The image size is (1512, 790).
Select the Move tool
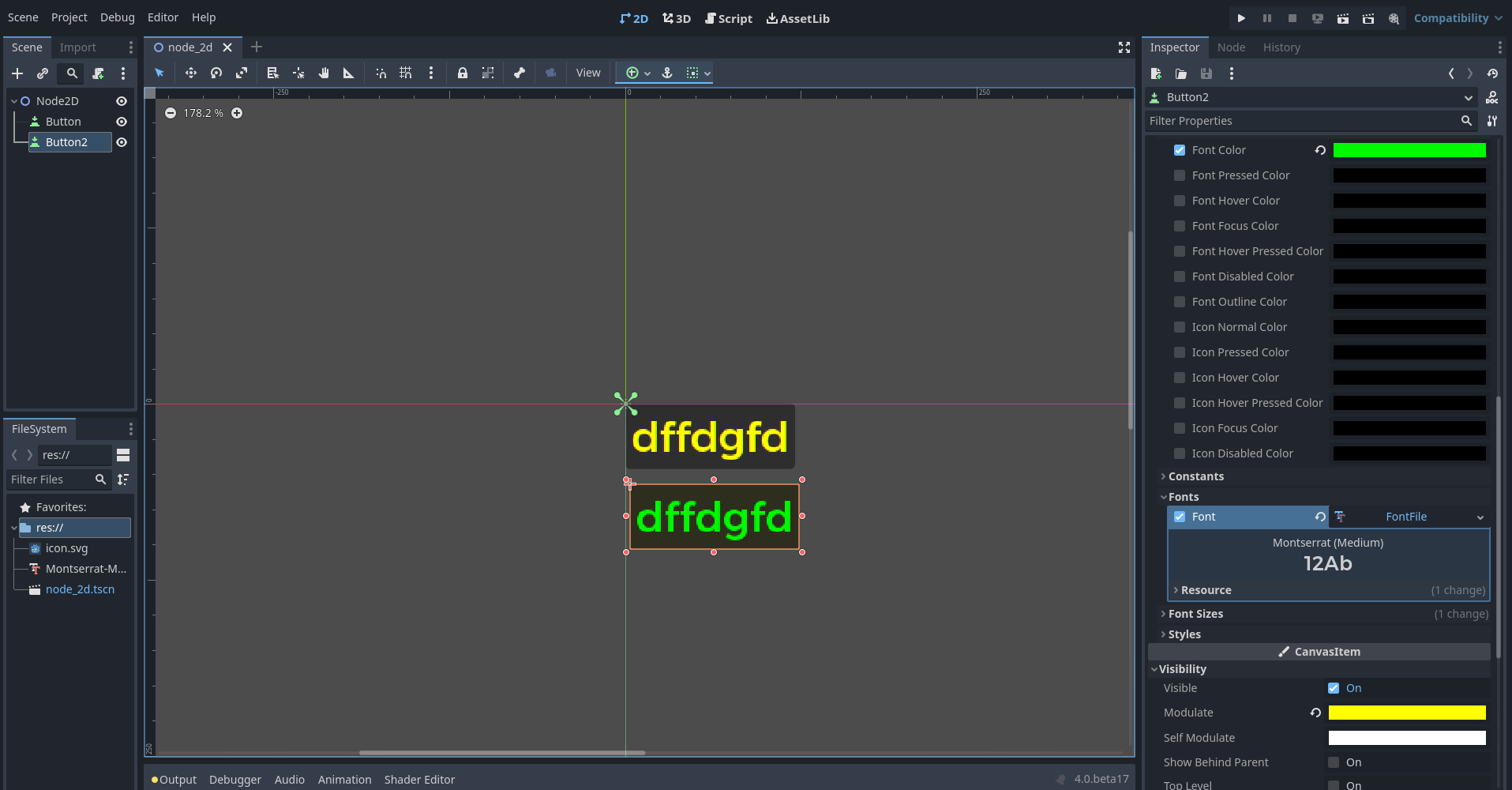click(190, 73)
